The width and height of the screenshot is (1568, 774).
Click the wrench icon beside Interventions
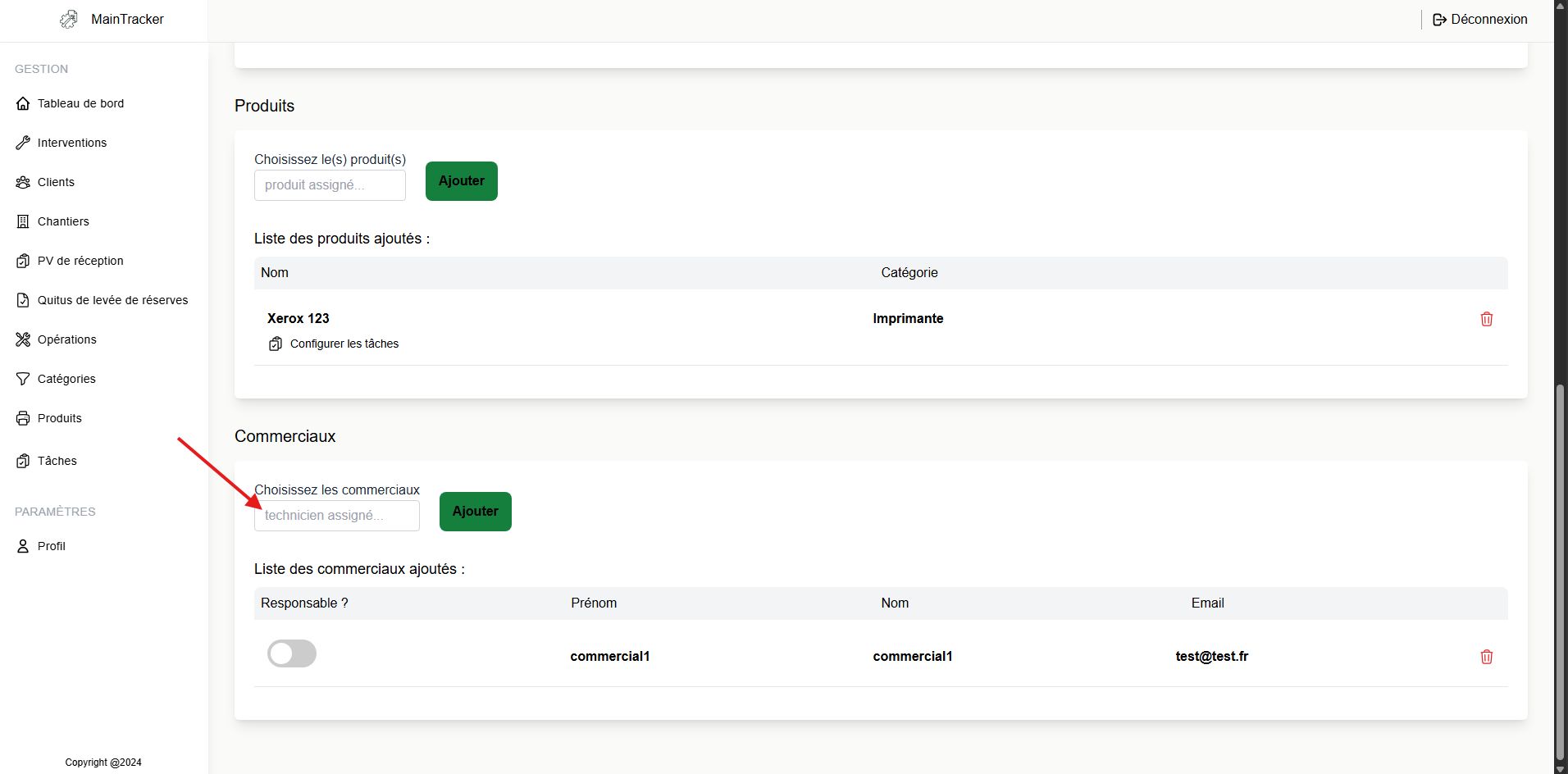[x=23, y=143]
